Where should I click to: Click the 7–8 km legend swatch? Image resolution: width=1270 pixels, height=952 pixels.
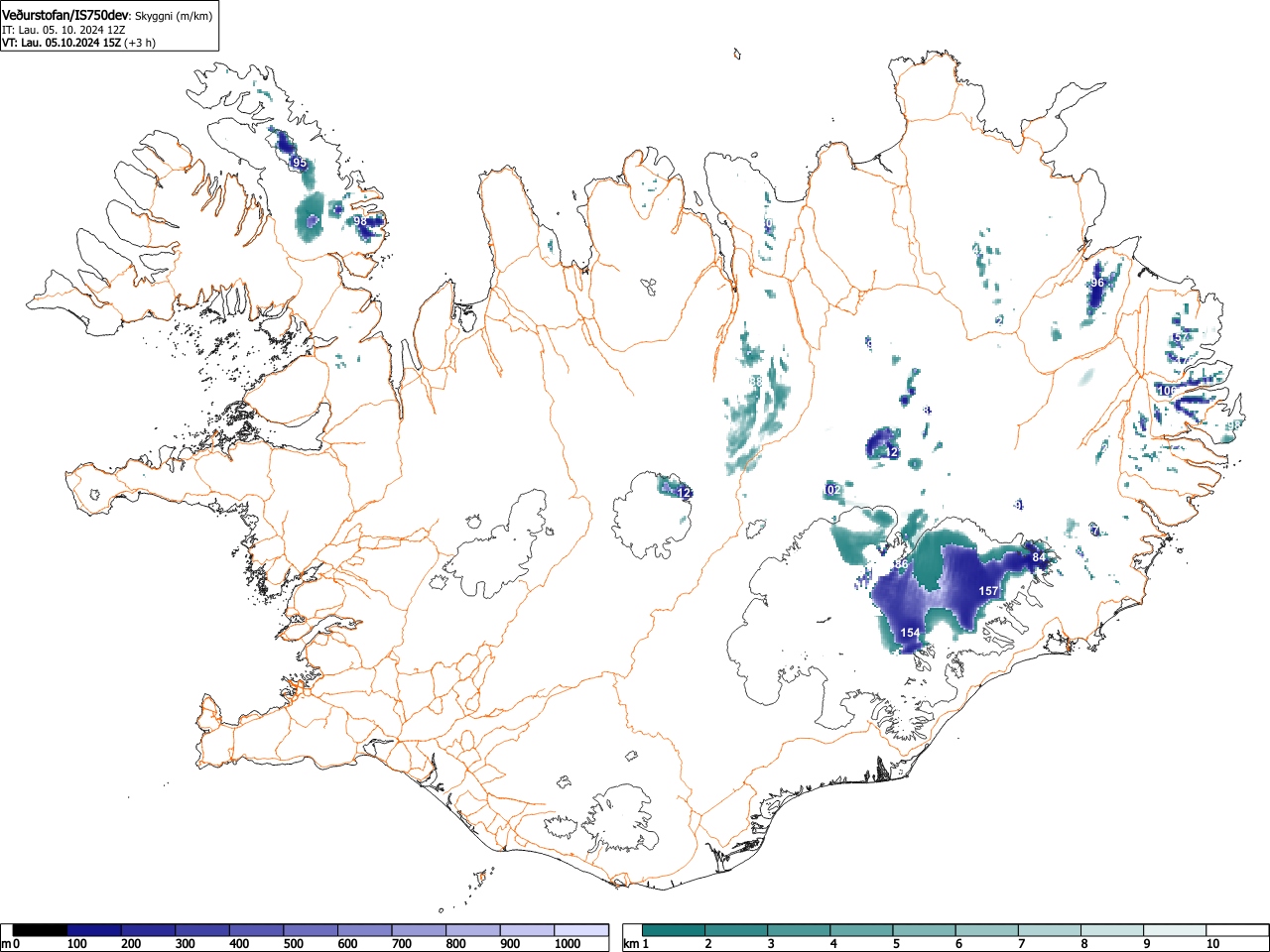(x=1050, y=930)
